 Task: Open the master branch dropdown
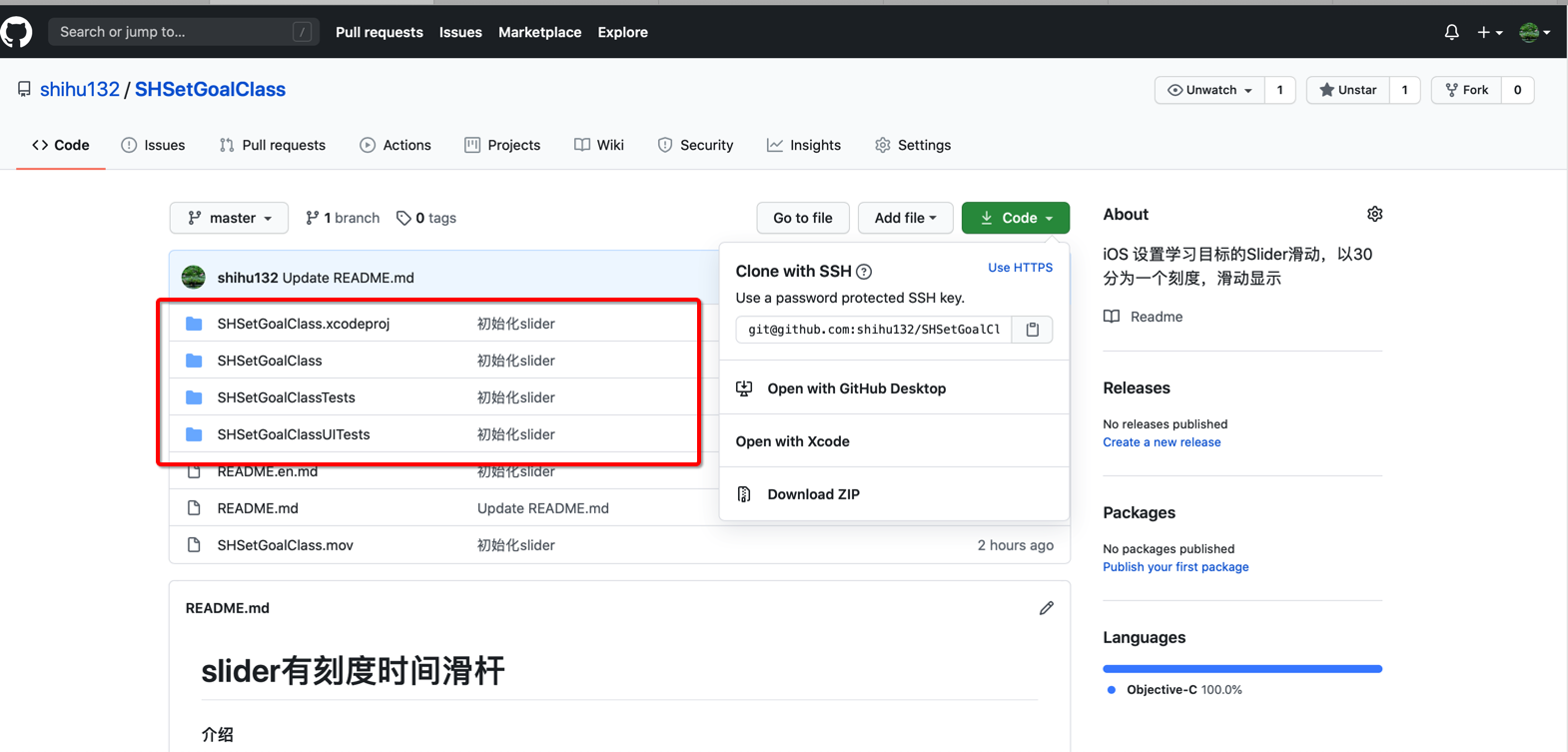[229, 218]
